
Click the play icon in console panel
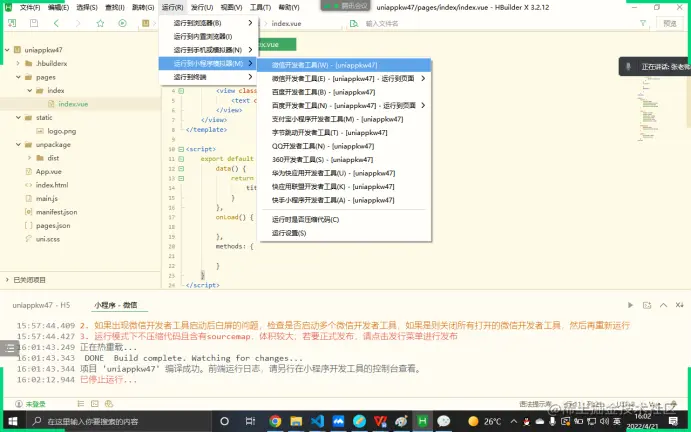click(630, 305)
